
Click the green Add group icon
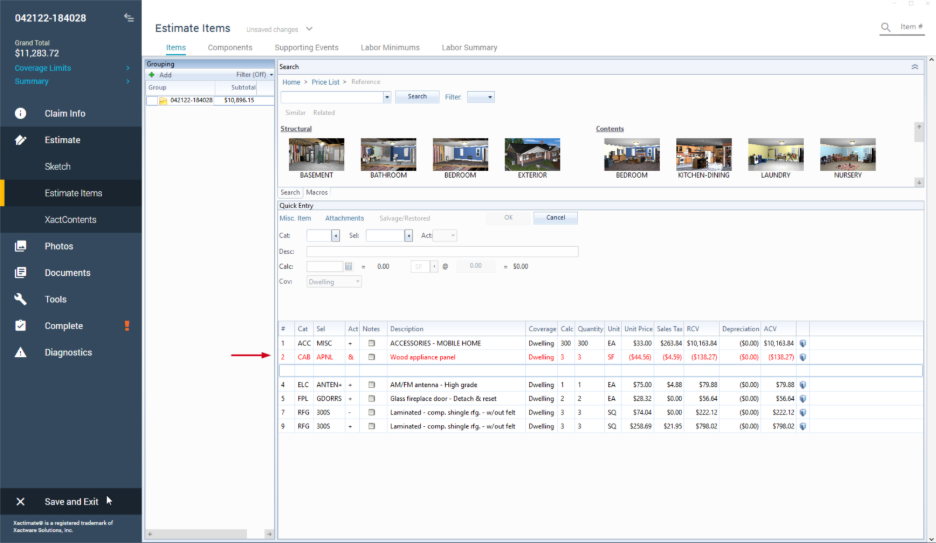(x=152, y=75)
